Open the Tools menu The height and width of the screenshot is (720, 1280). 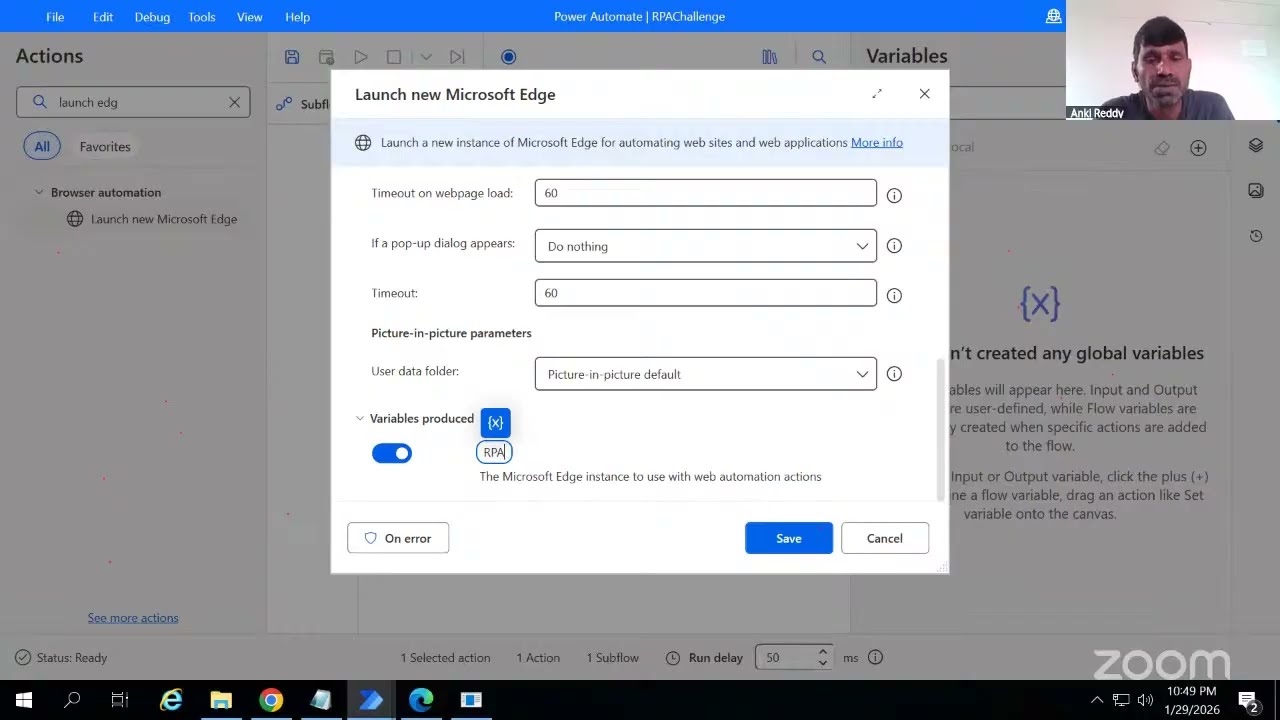tap(202, 16)
